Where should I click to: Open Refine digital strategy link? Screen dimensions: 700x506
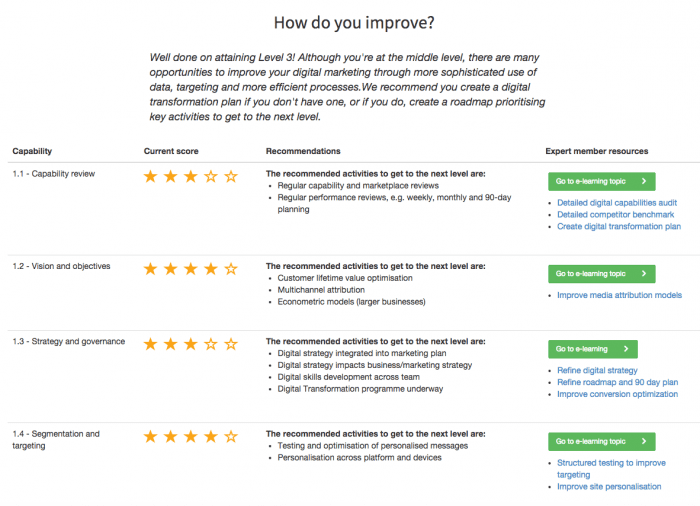click(x=597, y=371)
